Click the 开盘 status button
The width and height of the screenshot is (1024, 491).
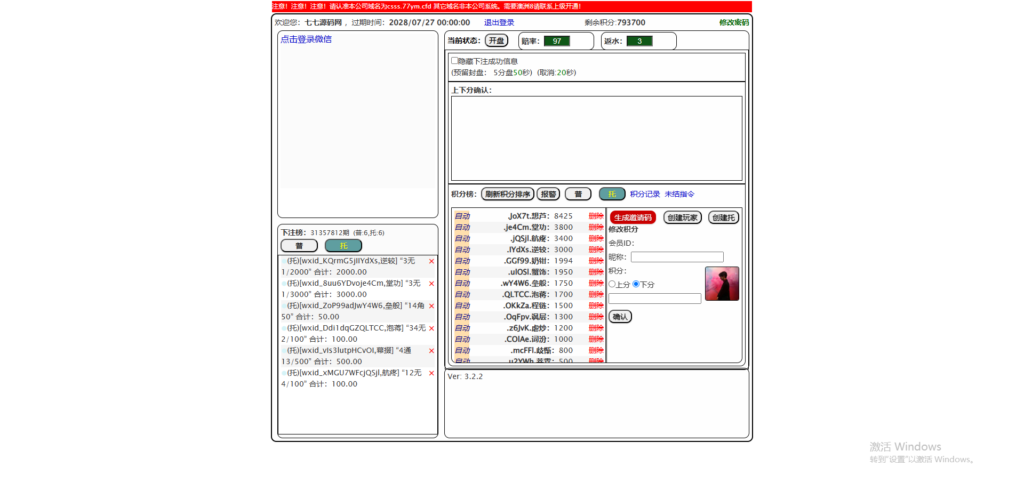(496, 40)
